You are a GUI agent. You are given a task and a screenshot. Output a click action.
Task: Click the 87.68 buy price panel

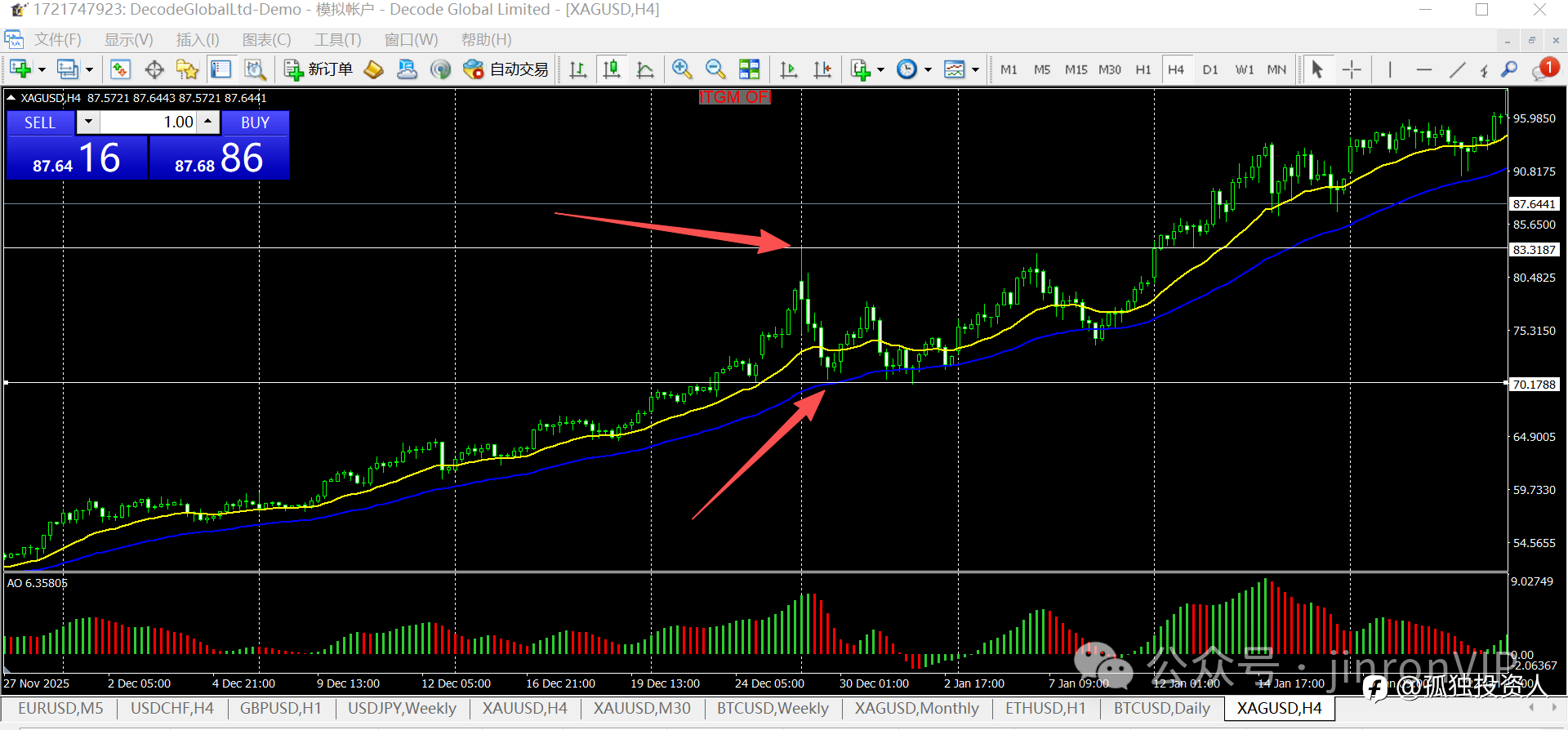220,157
